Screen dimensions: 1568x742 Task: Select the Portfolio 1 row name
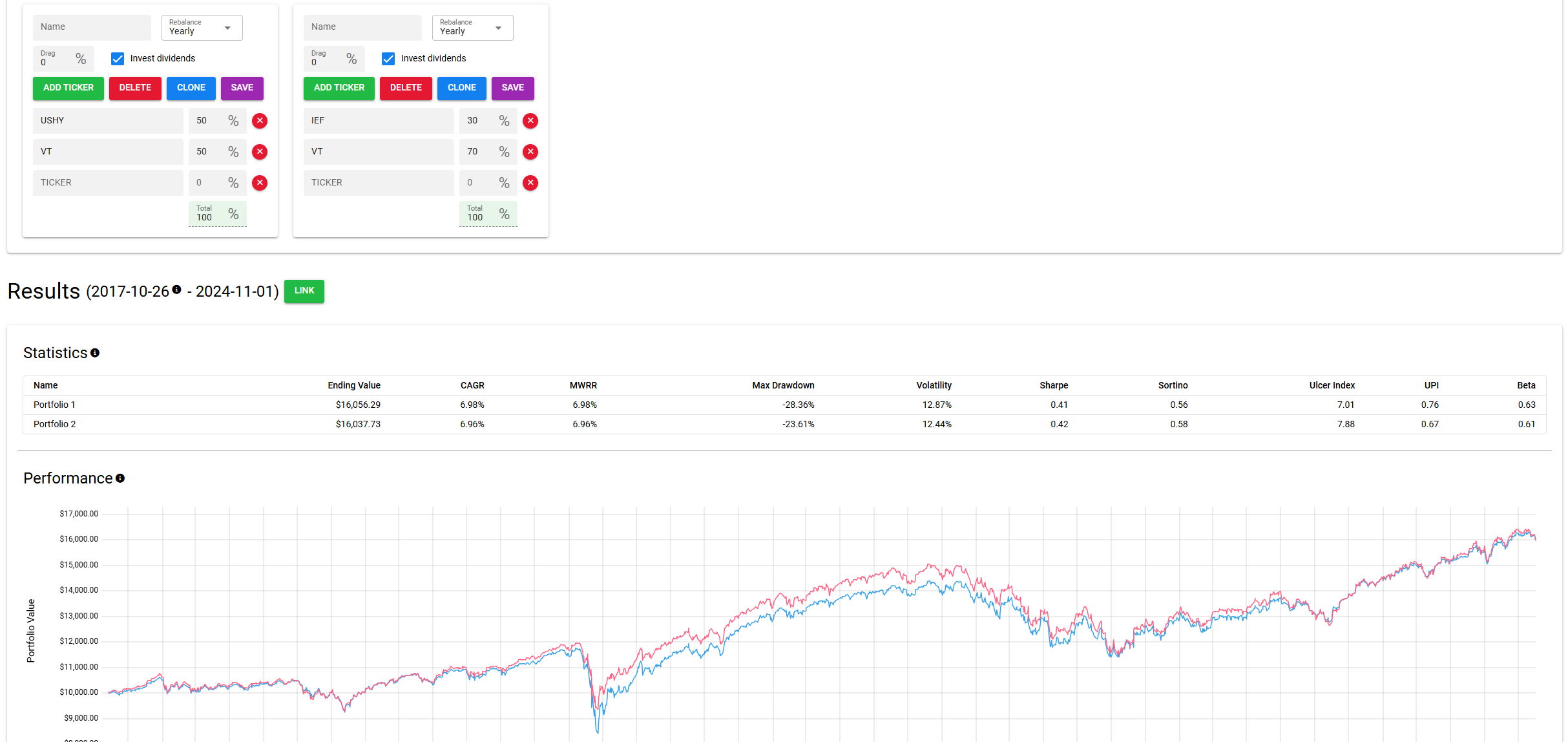point(54,405)
